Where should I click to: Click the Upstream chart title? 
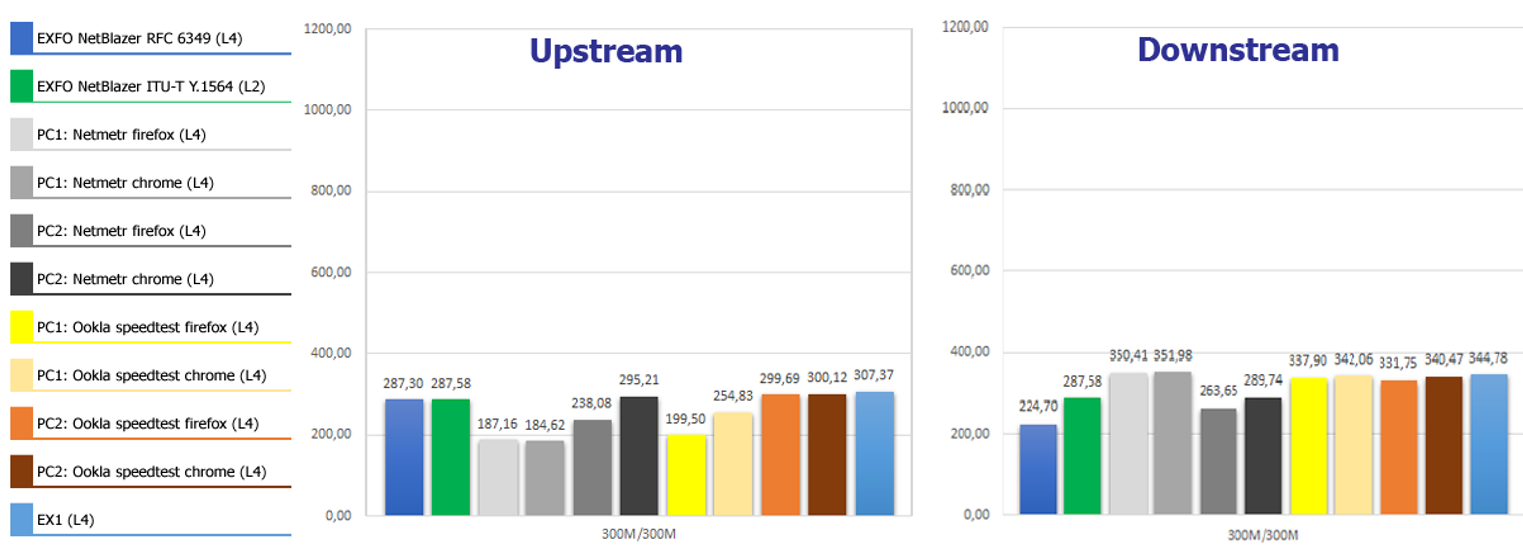[606, 51]
